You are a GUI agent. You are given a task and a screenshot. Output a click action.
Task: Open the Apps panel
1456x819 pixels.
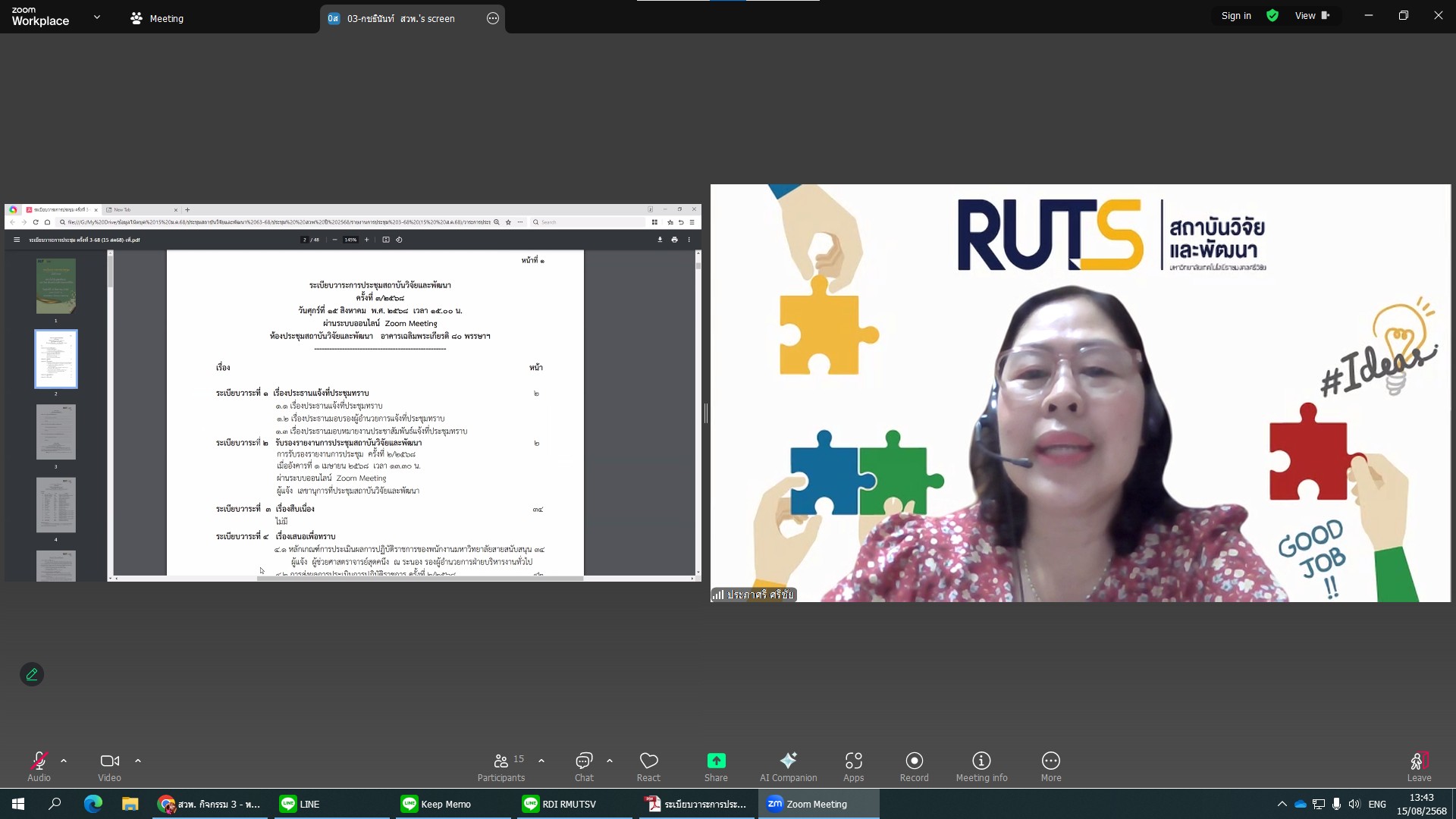(854, 766)
